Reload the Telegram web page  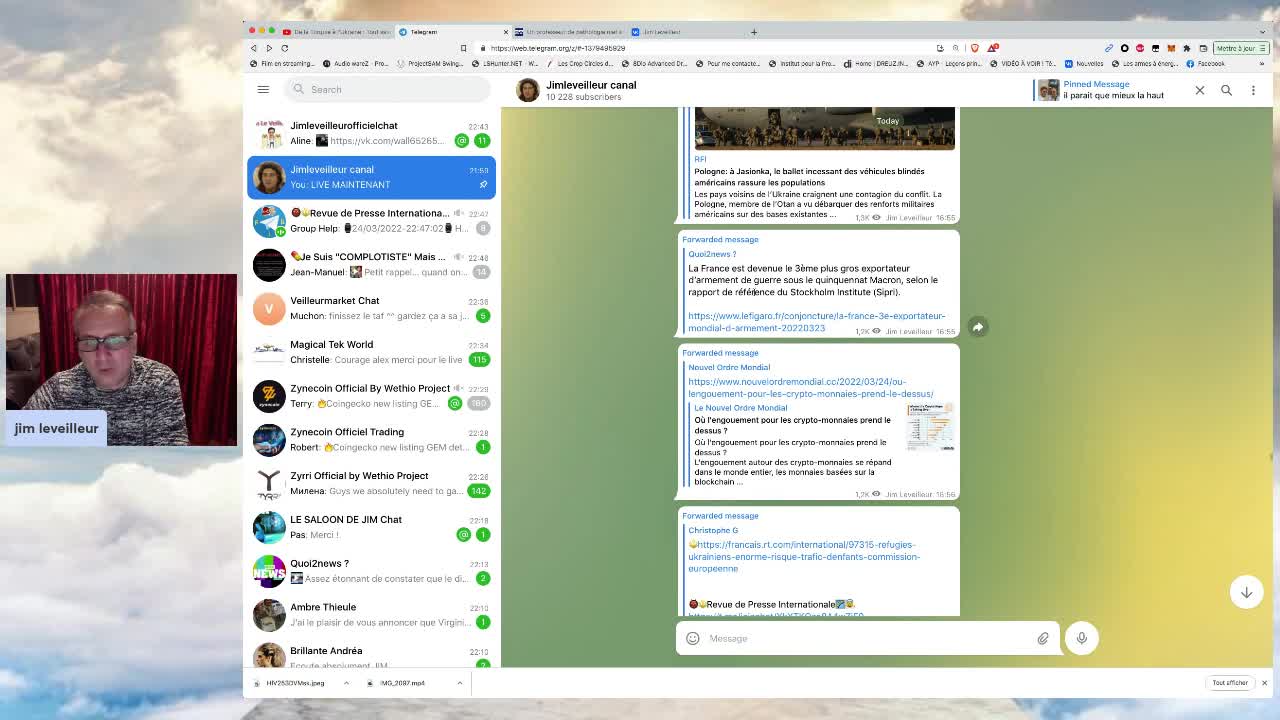(285, 48)
